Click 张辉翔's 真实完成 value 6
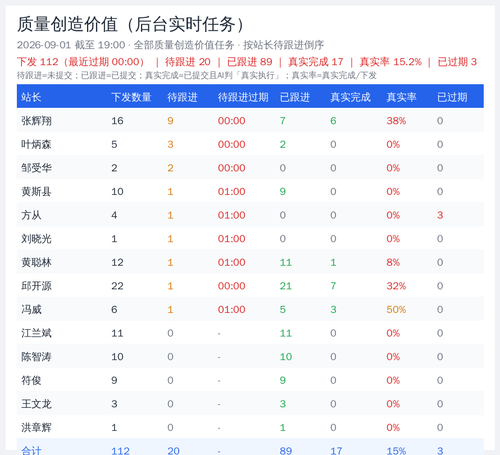500x455 pixels. pos(333,121)
